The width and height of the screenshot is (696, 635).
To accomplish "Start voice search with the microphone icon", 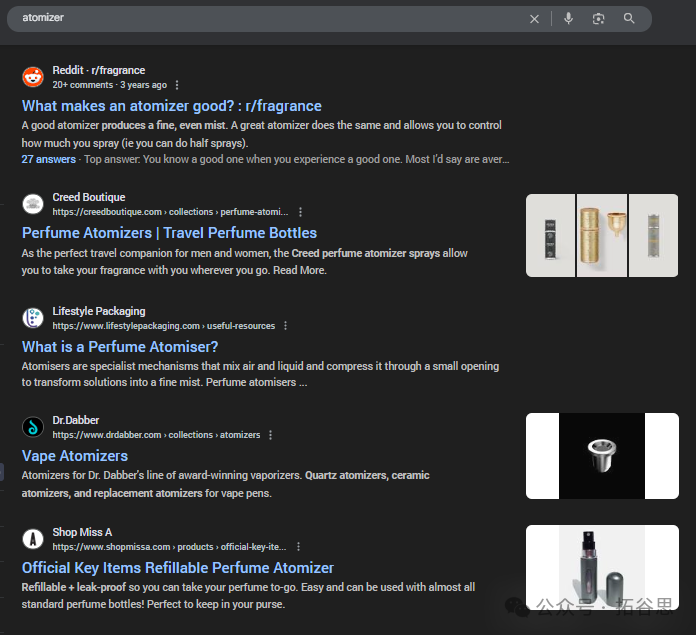I will tap(568, 19).
